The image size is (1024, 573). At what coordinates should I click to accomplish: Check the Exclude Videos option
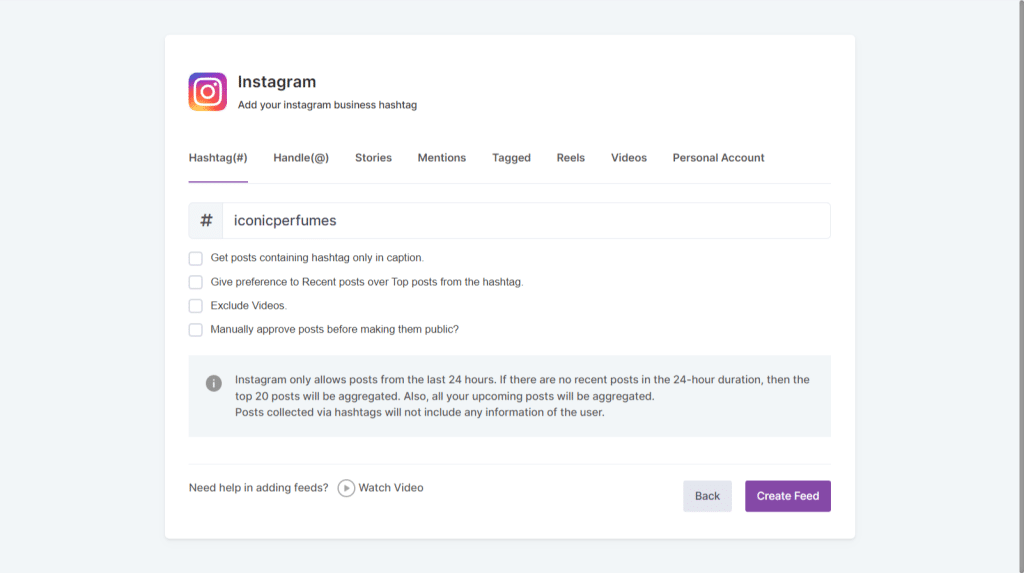[x=196, y=306]
